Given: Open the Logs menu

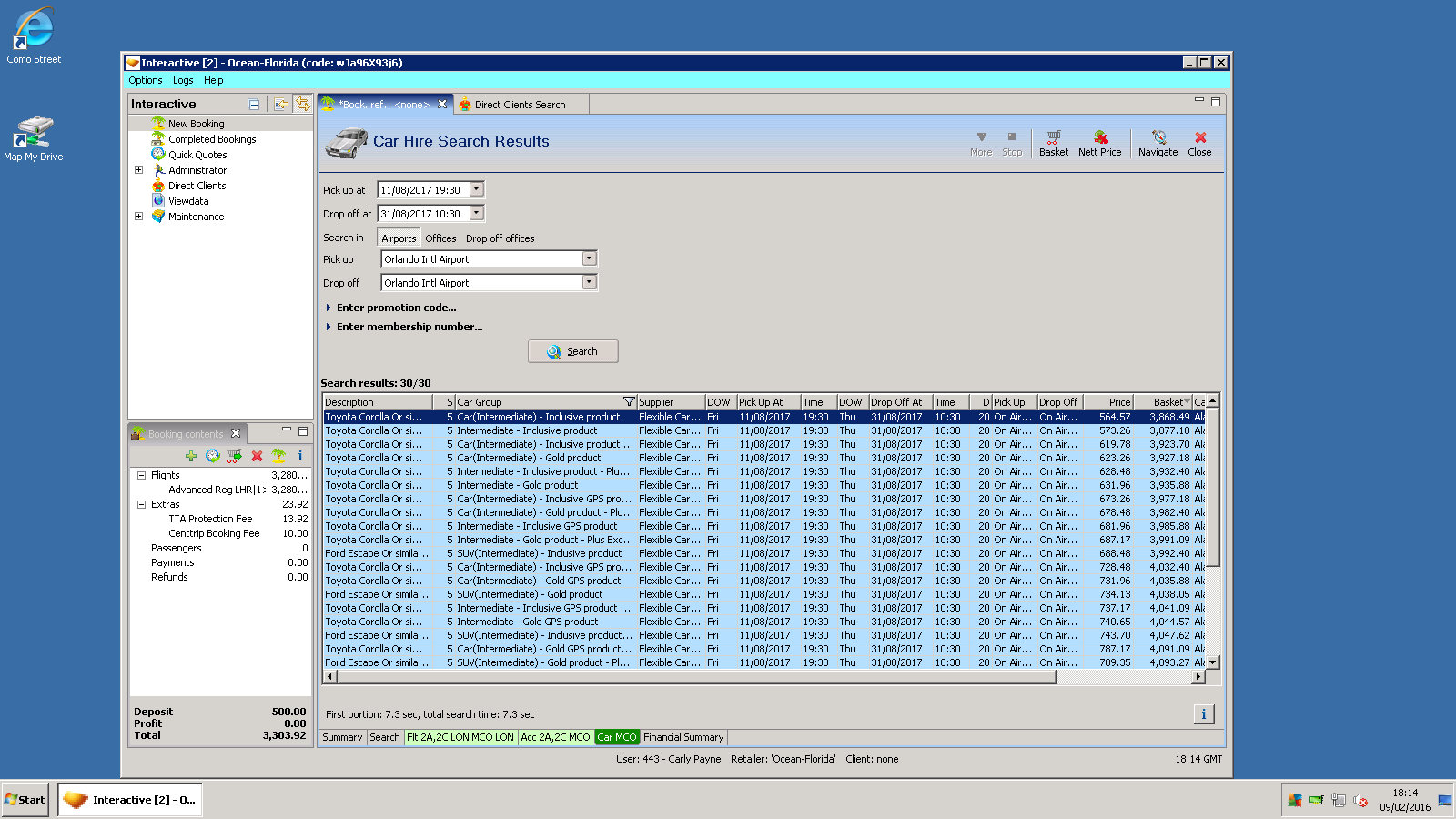Looking at the screenshot, I should [183, 80].
